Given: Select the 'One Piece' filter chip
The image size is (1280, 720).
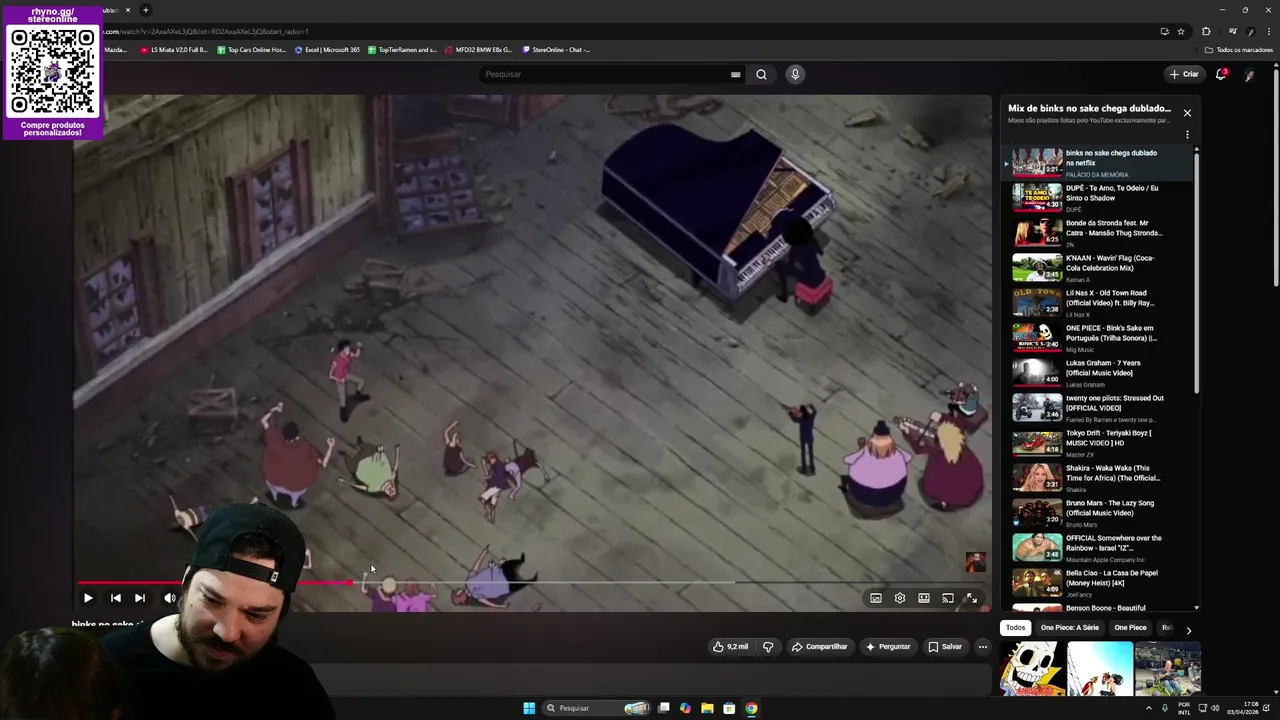Looking at the screenshot, I should [x=1130, y=628].
